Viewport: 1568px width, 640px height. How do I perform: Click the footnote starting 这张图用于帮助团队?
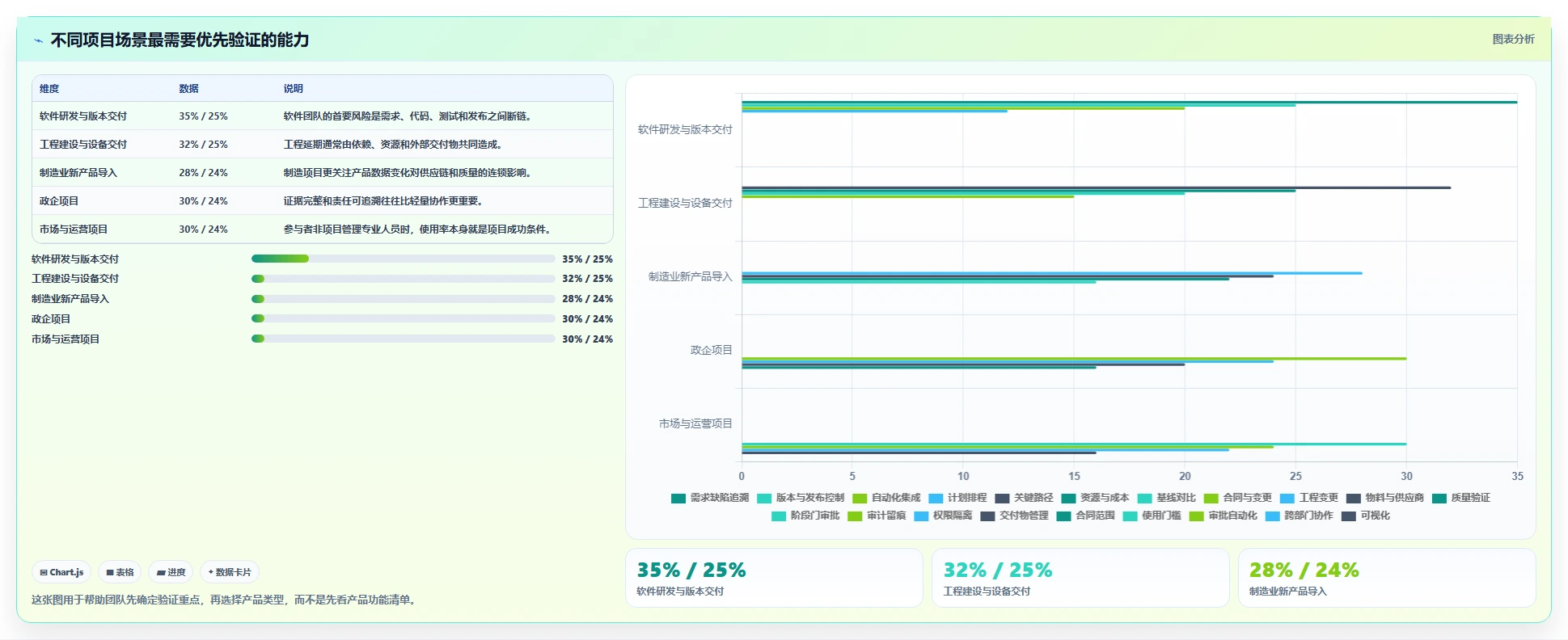click(226, 600)
